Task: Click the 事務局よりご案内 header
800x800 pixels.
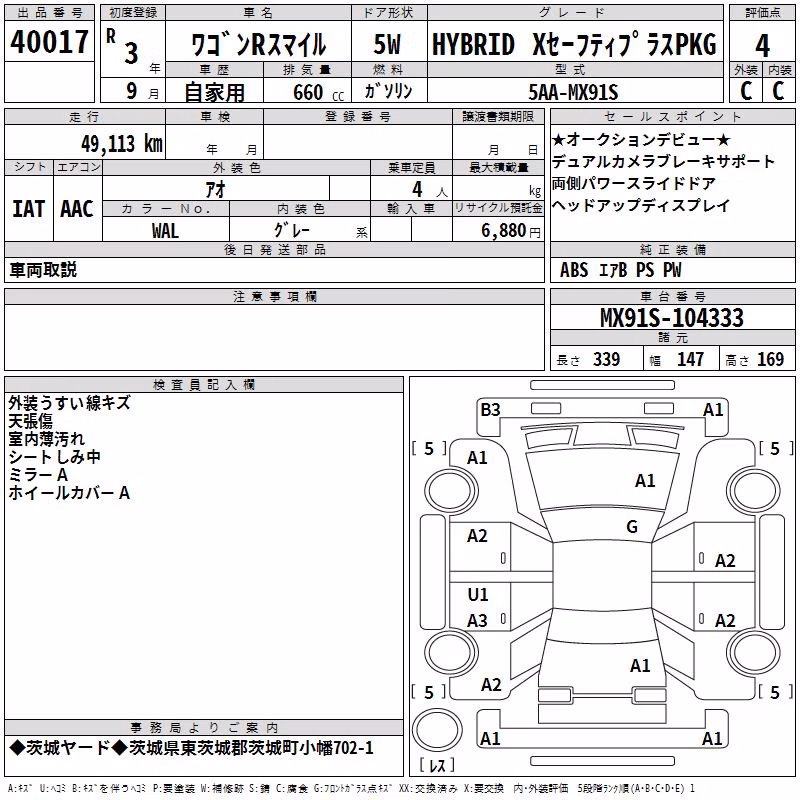Action: tap(204, 728)
